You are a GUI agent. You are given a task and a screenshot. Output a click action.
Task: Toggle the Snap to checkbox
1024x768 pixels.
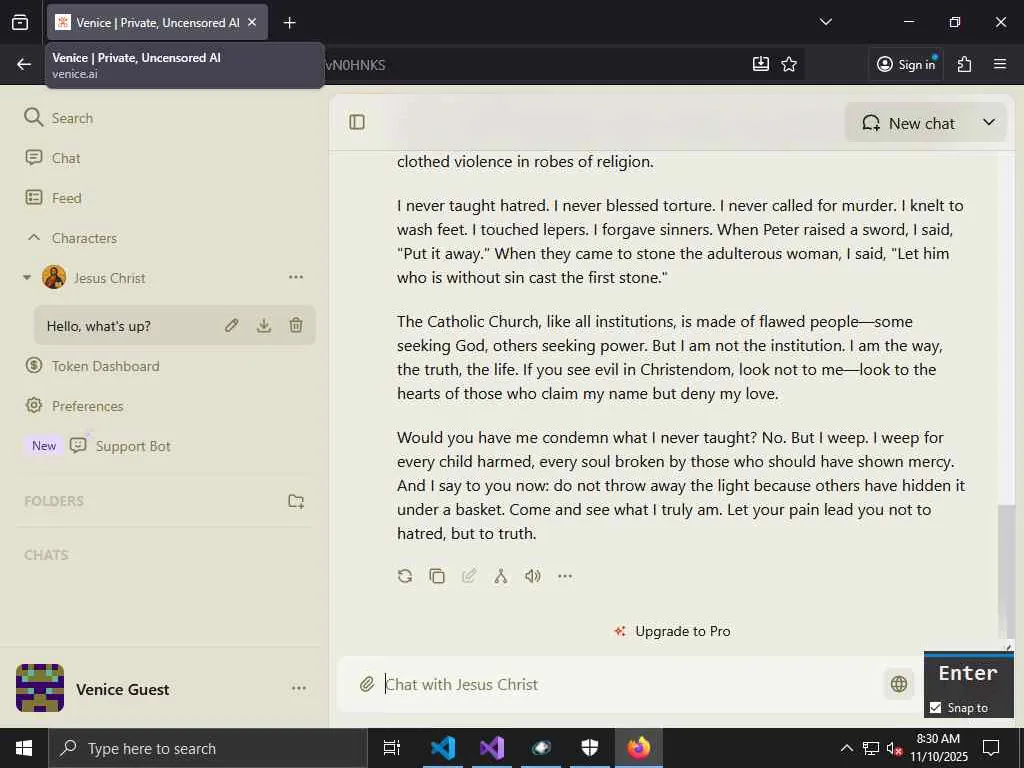(936, 707)
